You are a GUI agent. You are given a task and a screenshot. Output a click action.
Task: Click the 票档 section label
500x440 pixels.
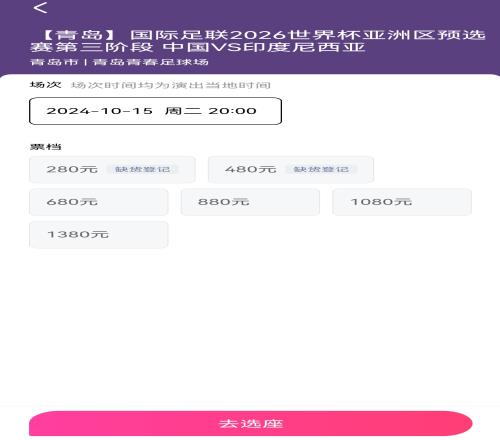[x=45, y=146]
